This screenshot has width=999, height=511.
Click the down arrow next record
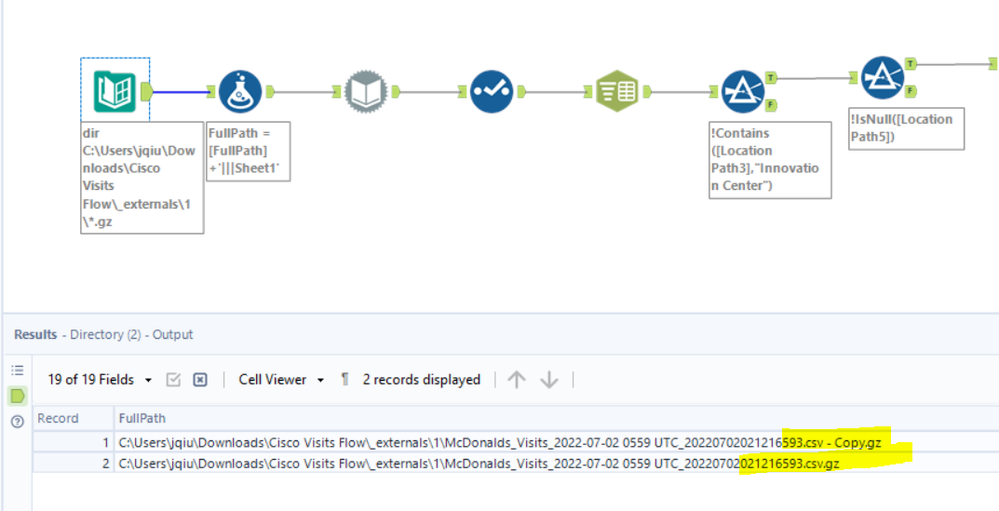coord(549,380)
